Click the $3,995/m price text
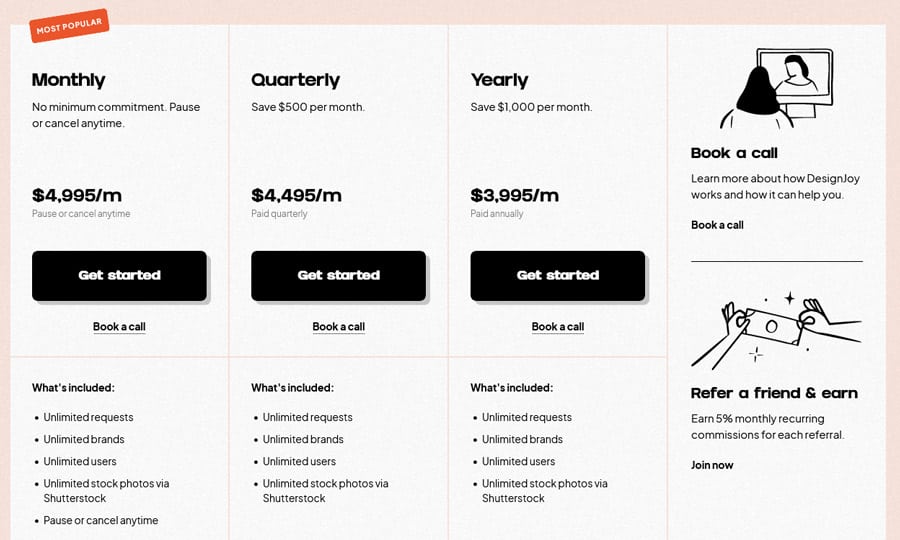 515,195
